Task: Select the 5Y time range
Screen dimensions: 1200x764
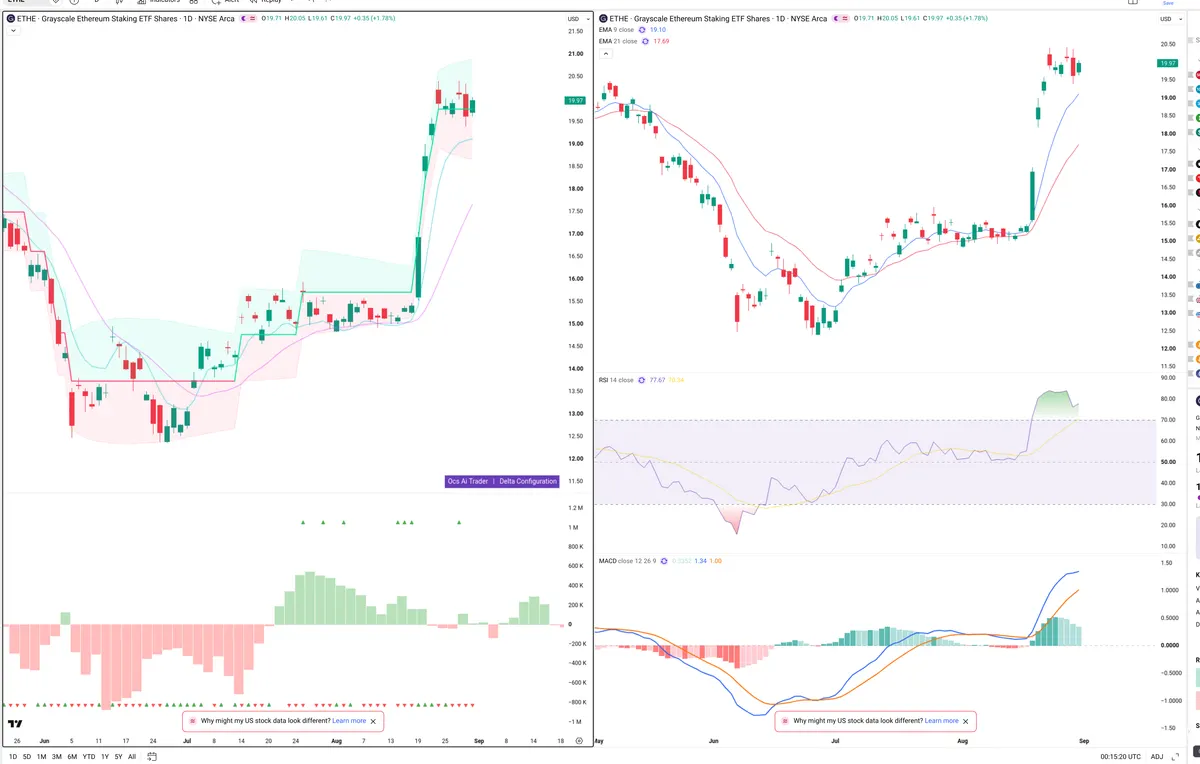Action: pyautogui.click(x=119, y=756)
